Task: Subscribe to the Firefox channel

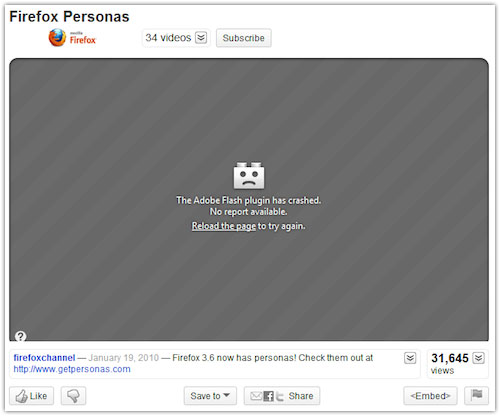Action: point(243,38)
